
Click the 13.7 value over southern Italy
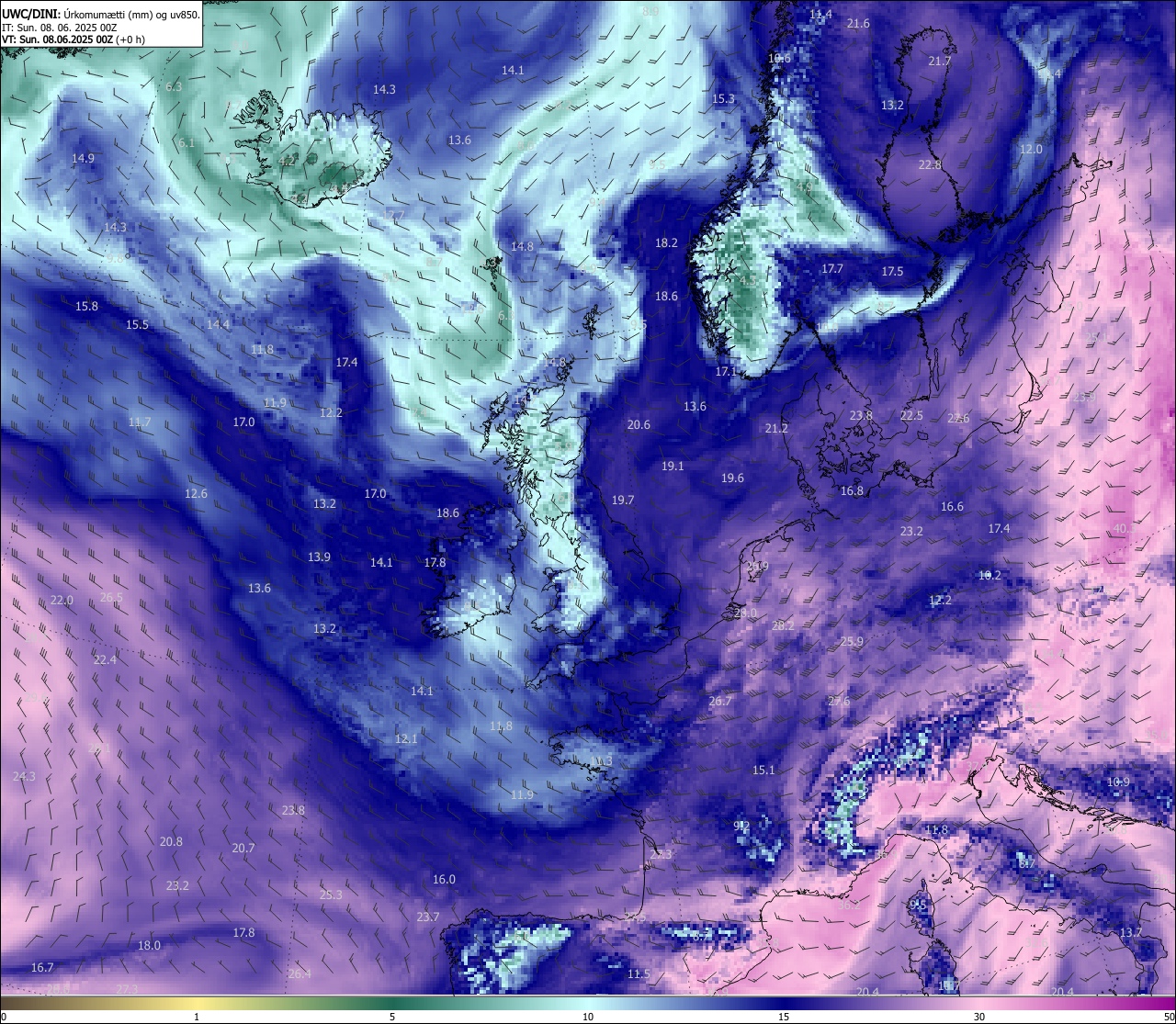[x=1131, y=932]
